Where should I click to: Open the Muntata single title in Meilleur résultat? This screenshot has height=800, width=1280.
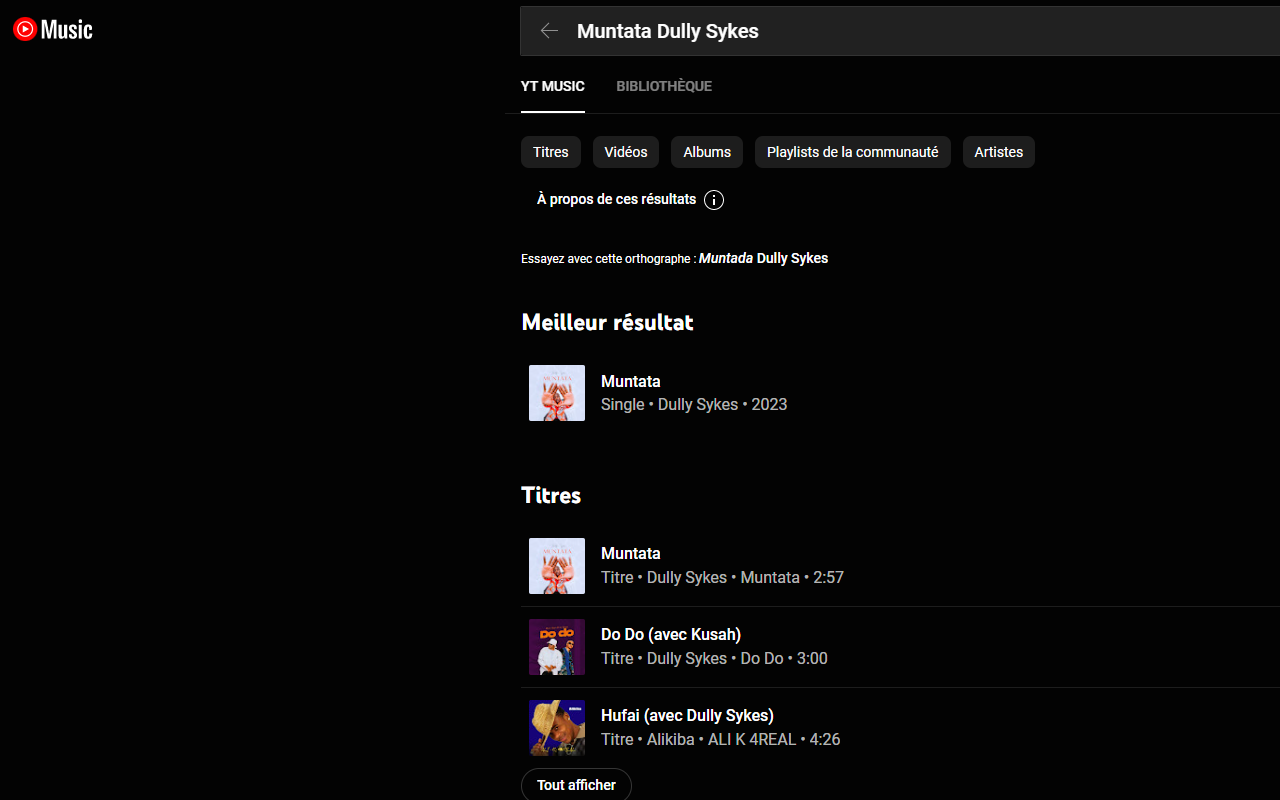coord(631,381)
